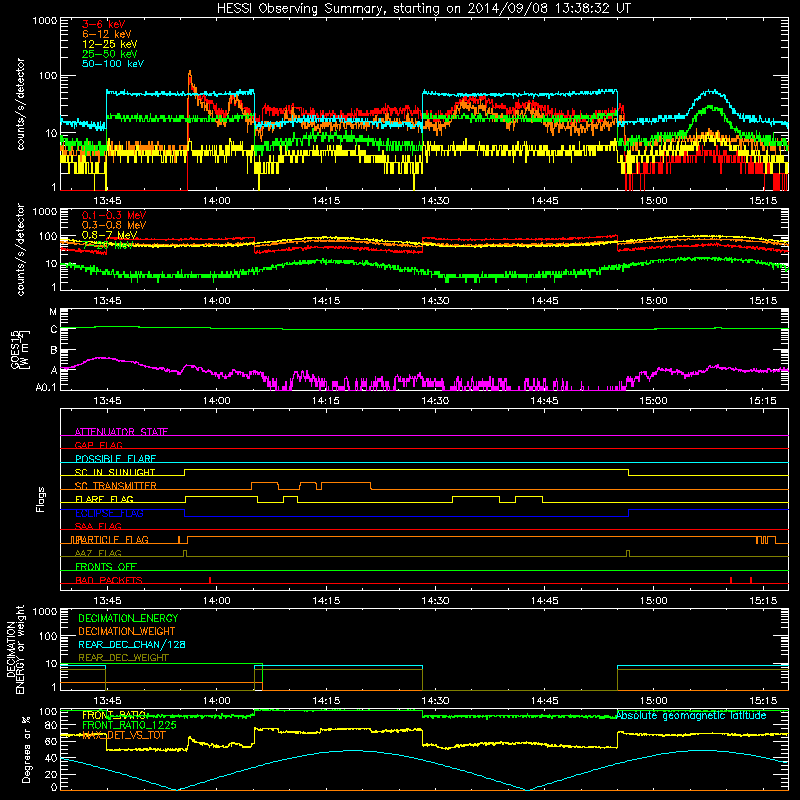Click the green 7-20 MeV legend label

click(108, 245)
